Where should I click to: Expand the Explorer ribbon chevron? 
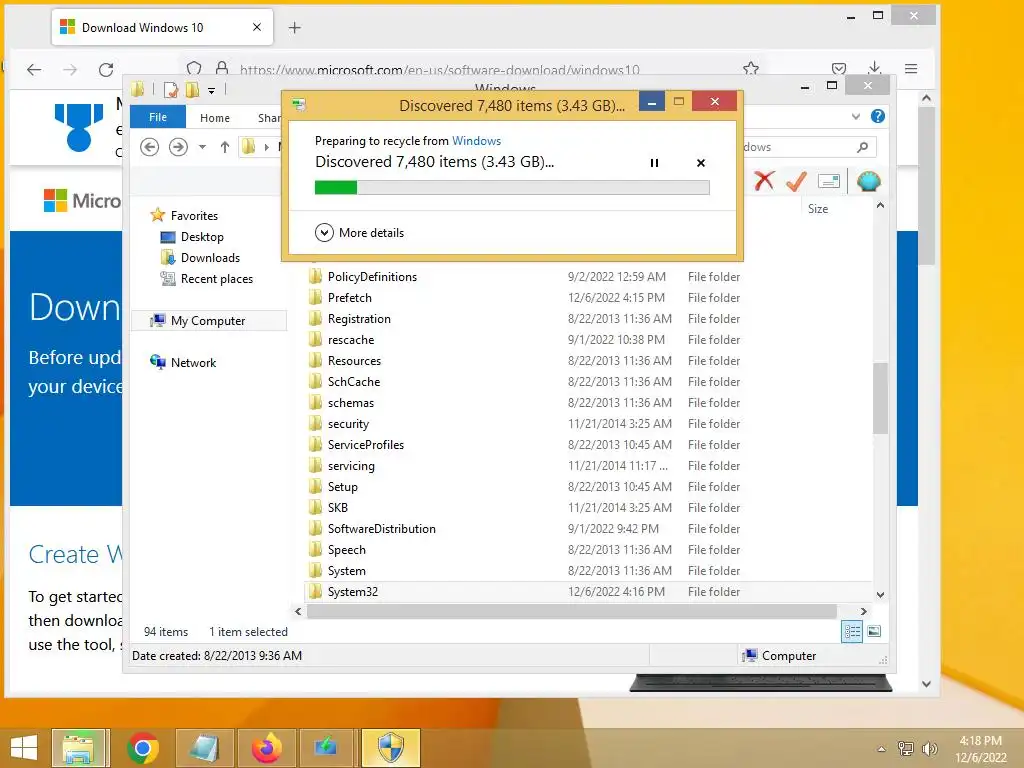click(856, 116)
